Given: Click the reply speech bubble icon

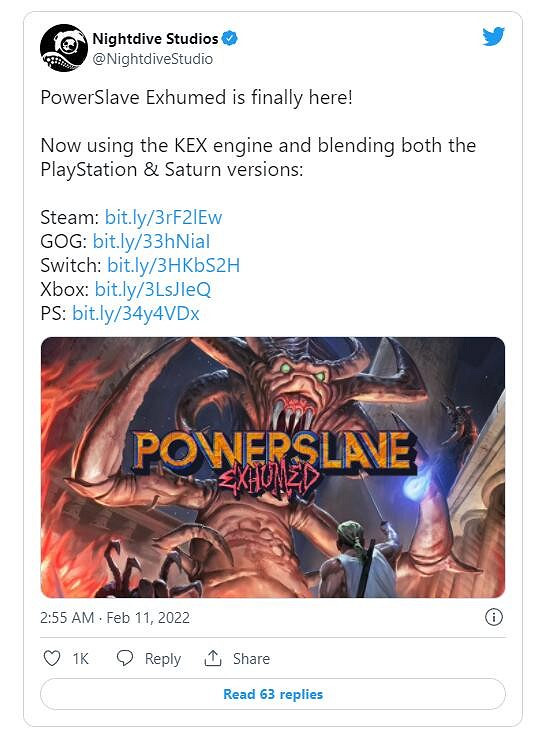Looking at the screenshot, I should [125, 658].
